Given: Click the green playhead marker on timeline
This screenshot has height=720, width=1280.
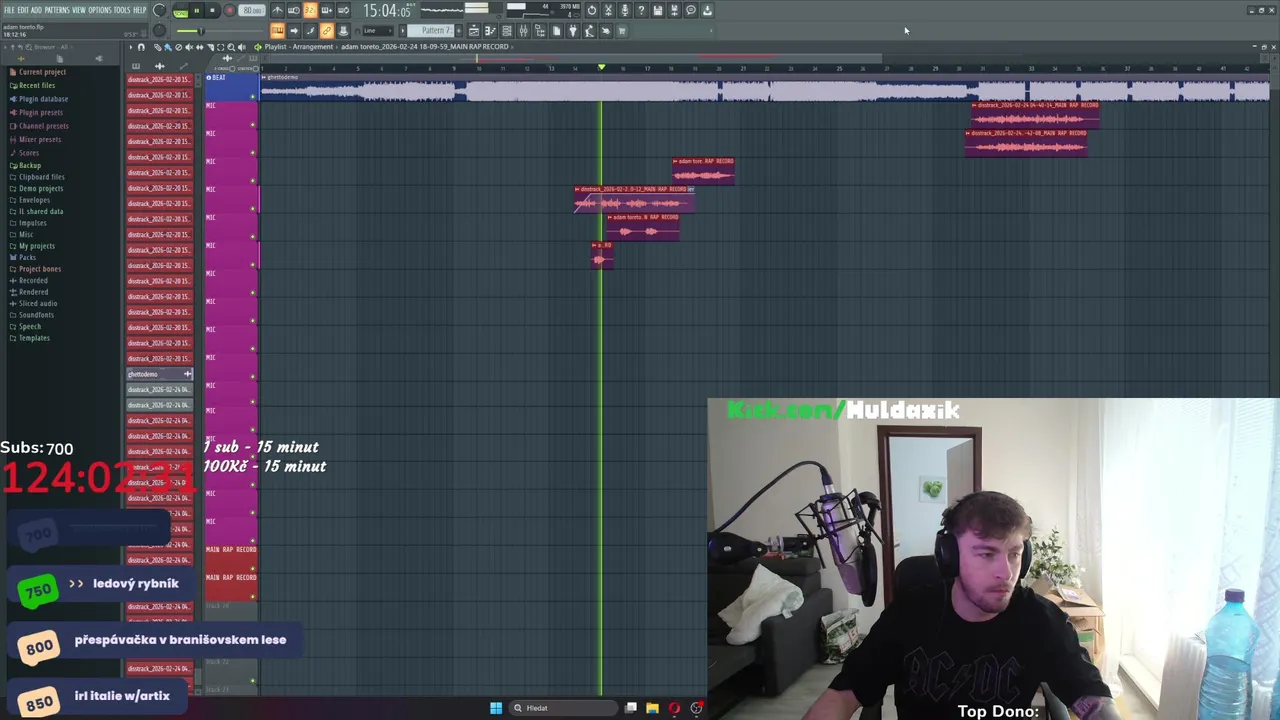Looking at the screenshot, I should tap(601, 67).
